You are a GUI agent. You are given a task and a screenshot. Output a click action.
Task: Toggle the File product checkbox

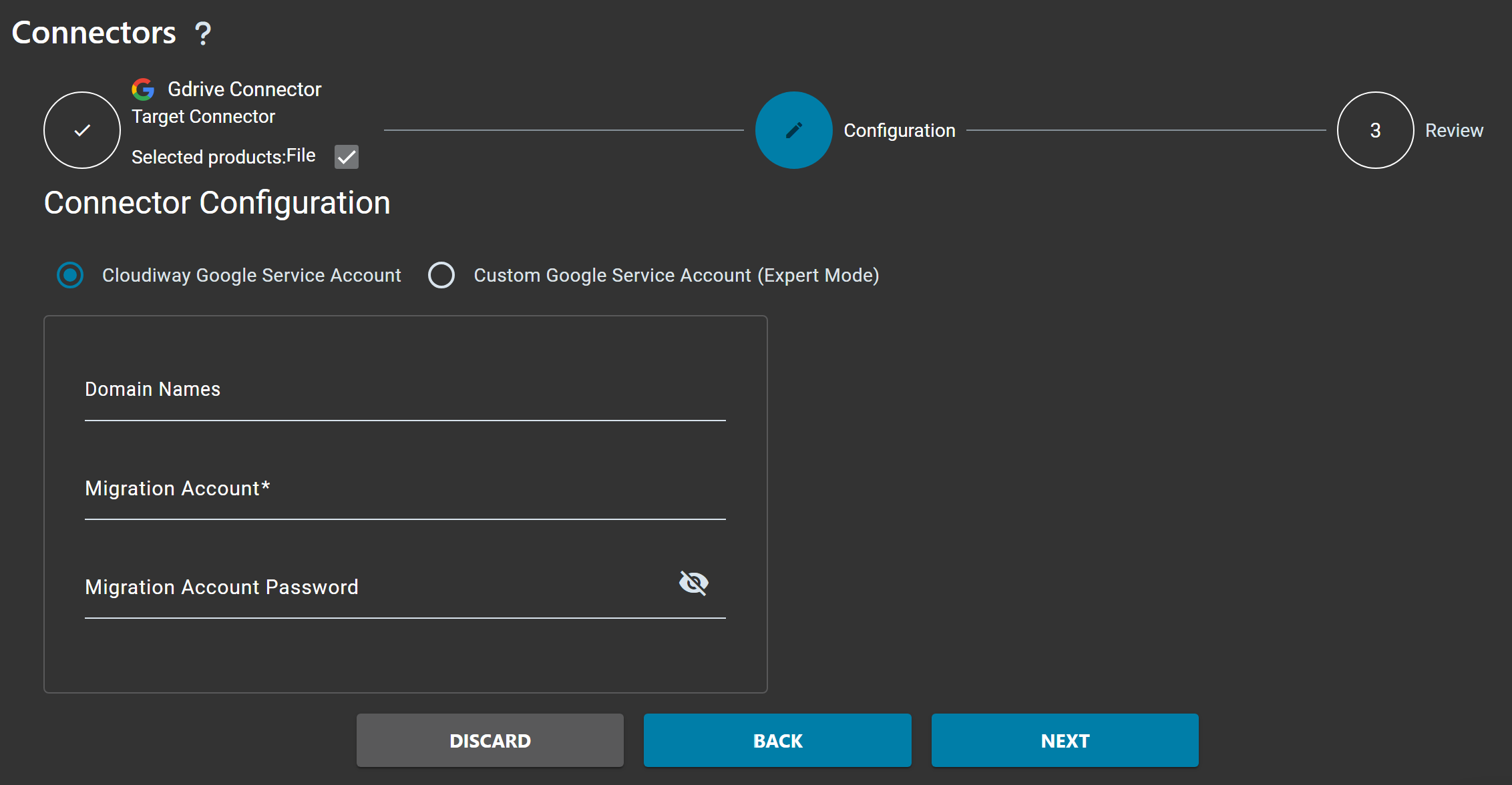[x=347, y=157]
